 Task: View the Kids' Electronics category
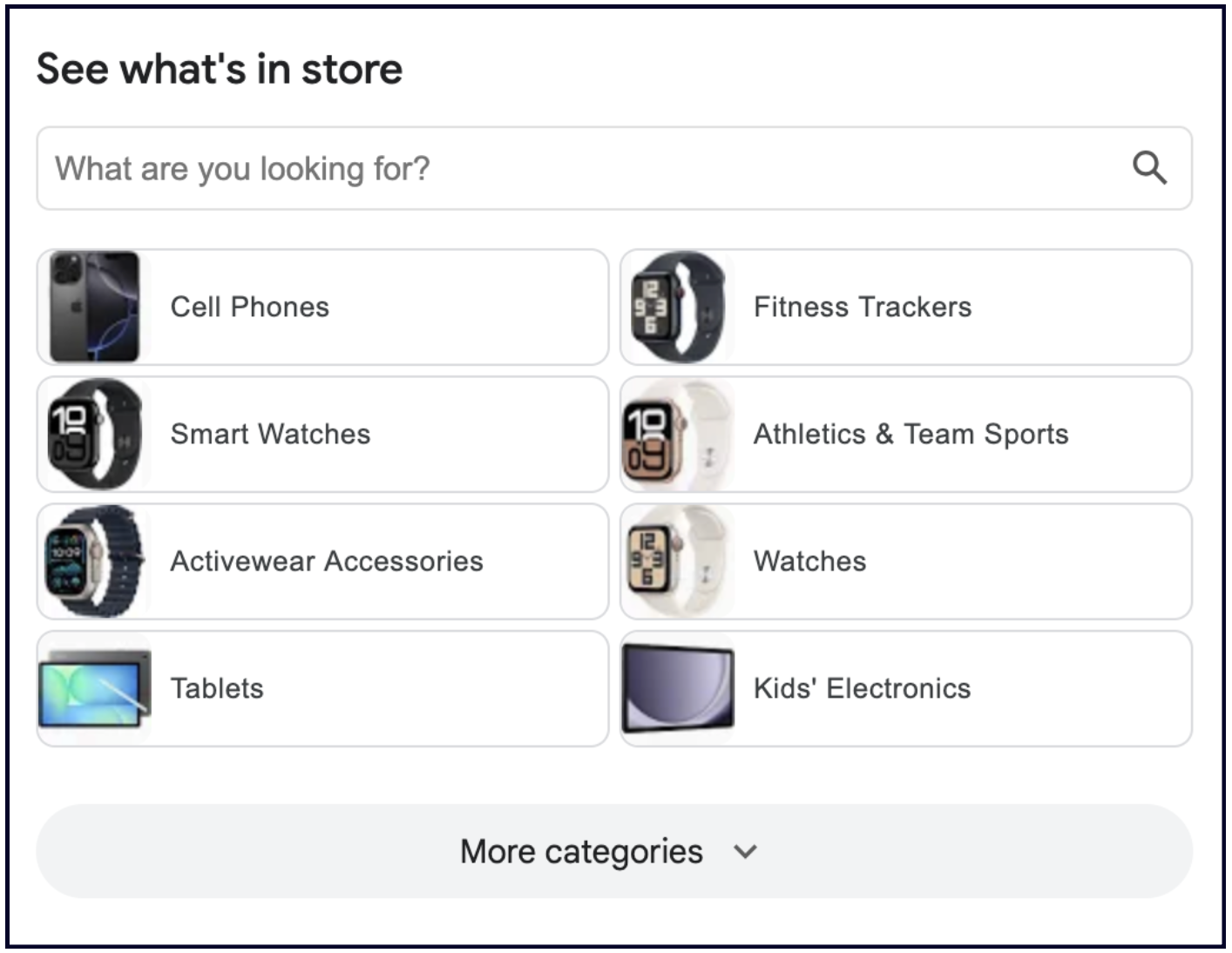(x=862, y=689)
